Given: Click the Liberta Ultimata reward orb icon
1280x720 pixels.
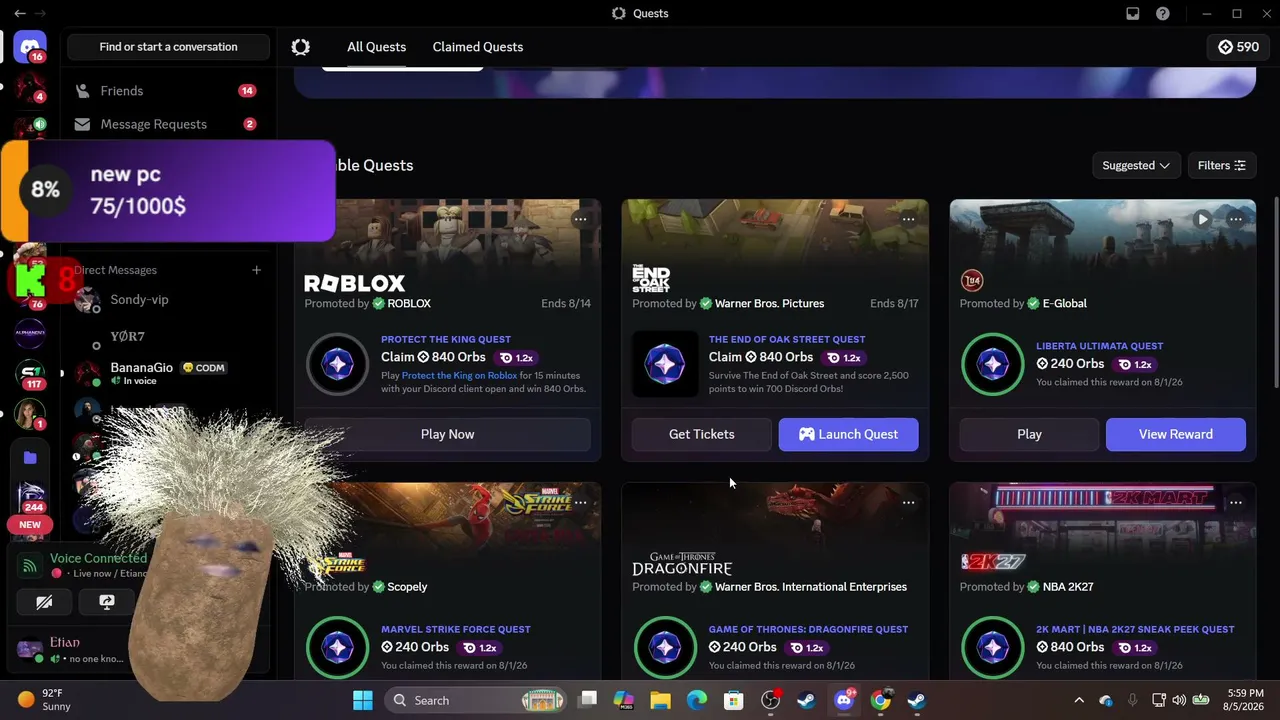Looking at the screenshot, I should coord(993,364).
